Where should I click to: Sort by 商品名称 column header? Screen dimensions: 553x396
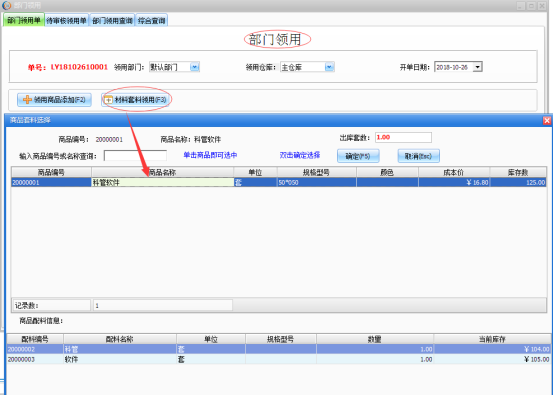point(162,172)
